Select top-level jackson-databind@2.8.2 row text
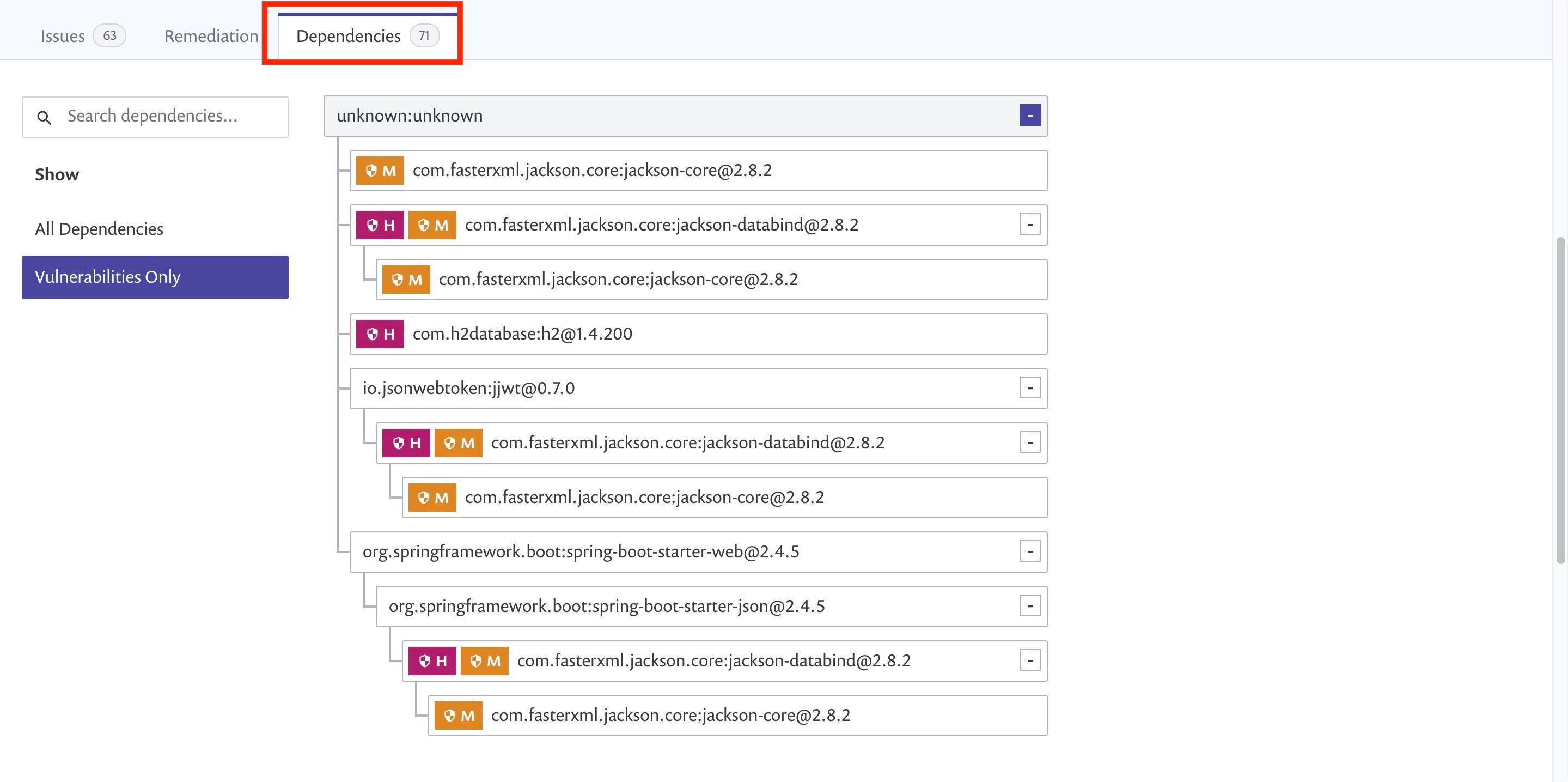Image resolution: width=1568 pixels, height=782 pixels. coord(662,225)
